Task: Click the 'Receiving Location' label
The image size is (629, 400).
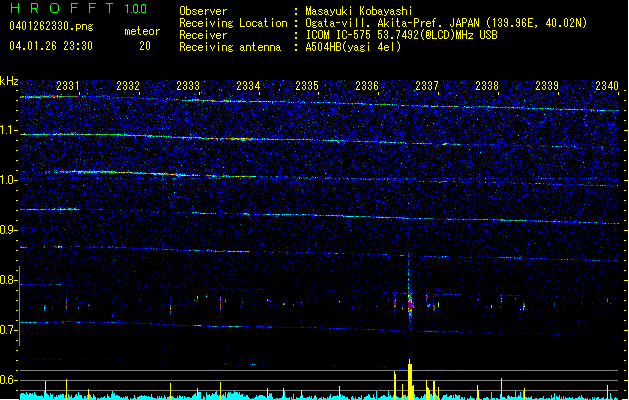Action: click(x=233, y=23)
